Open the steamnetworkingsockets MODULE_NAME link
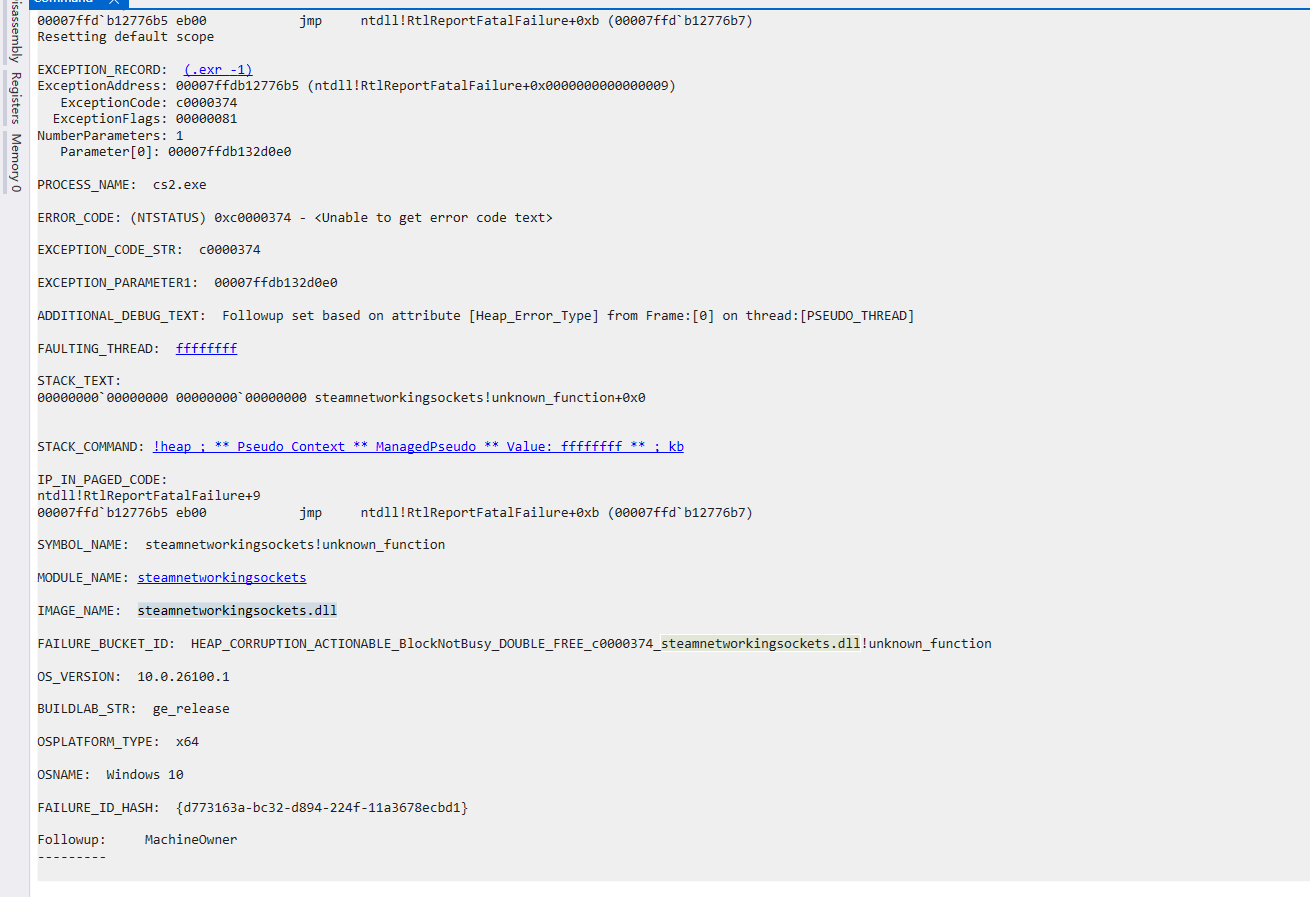Screen dimensions: 1310x897 click(x=222, y=577)
